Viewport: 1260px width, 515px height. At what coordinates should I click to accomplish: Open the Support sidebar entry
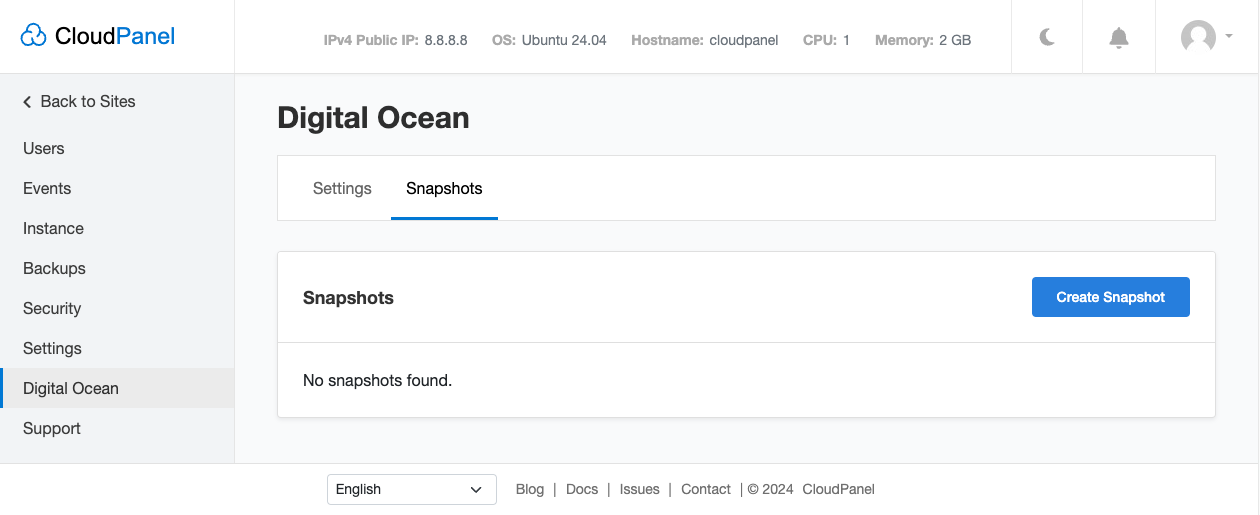(x=52, y=428)
